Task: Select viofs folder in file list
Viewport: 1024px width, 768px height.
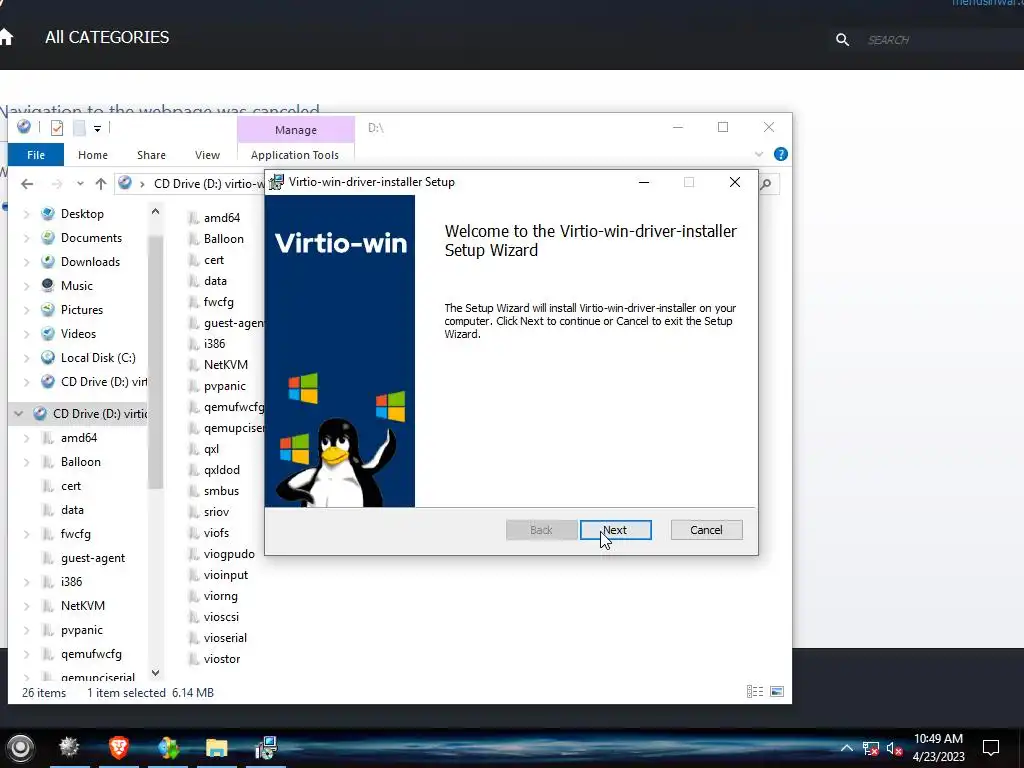Action: (x=216, y=533)
